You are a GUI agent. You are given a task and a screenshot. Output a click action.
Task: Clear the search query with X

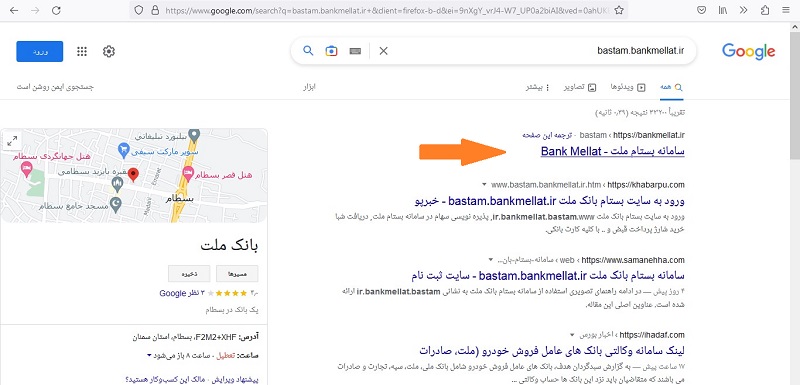point(384,51)
